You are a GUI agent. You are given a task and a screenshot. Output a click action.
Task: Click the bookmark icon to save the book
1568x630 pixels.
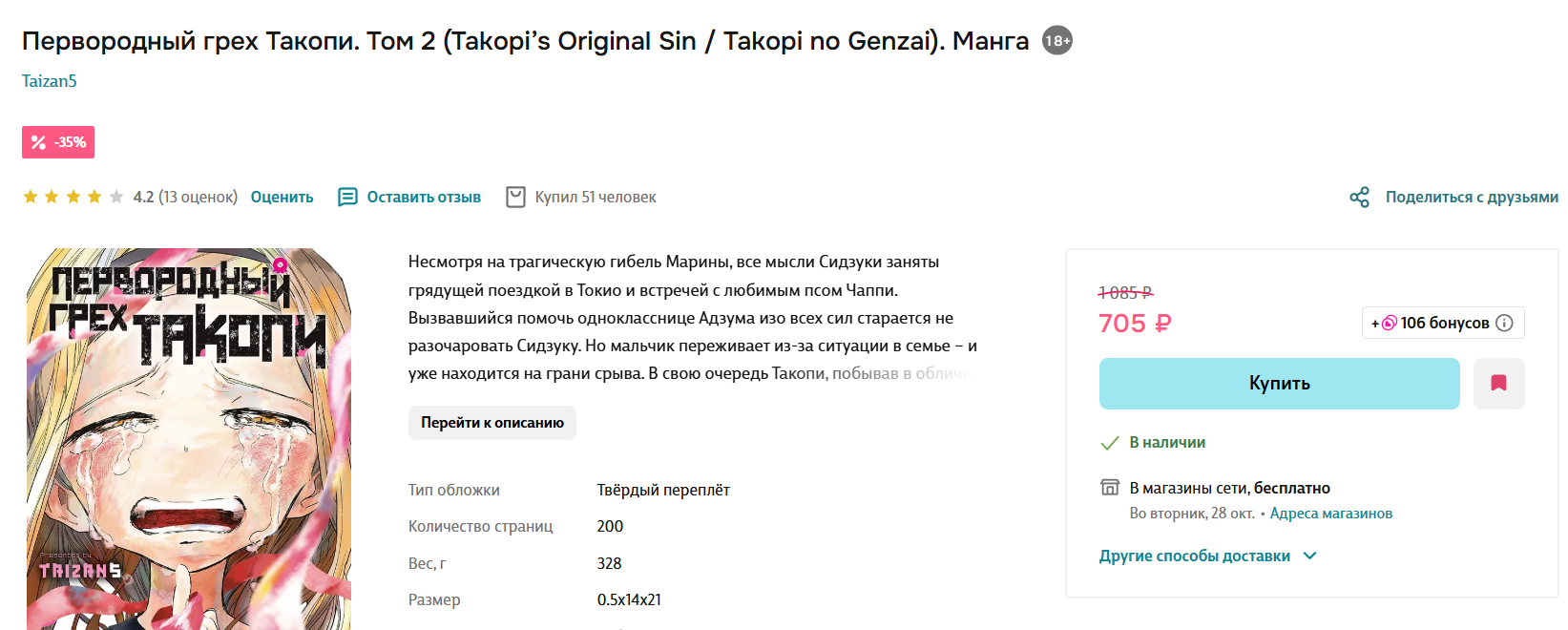tap(1498, 384)
